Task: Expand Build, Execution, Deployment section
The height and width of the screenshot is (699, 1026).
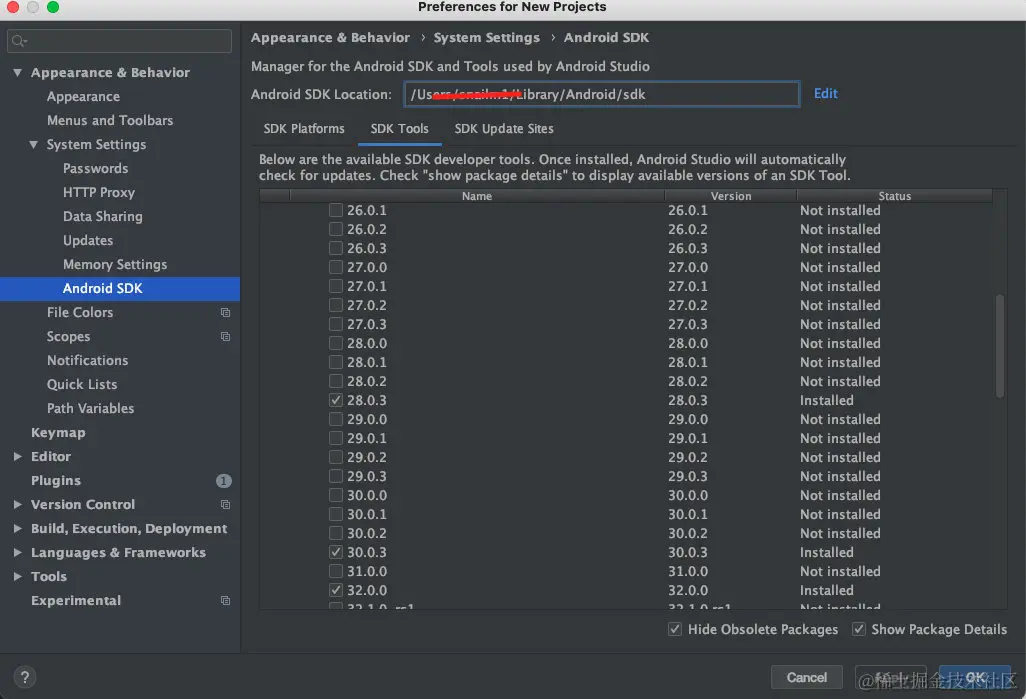Action: pos(18,529)
